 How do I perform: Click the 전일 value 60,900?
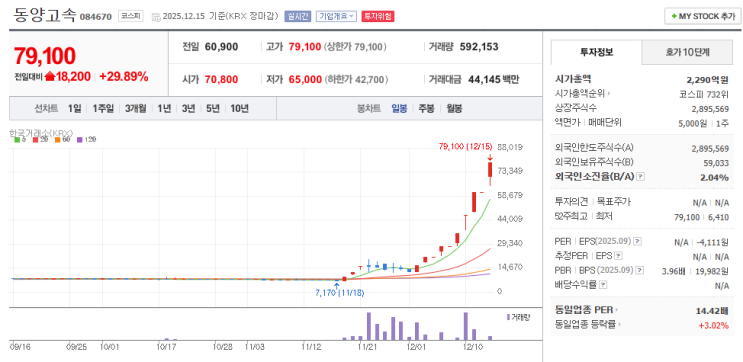tap(221, 47)
